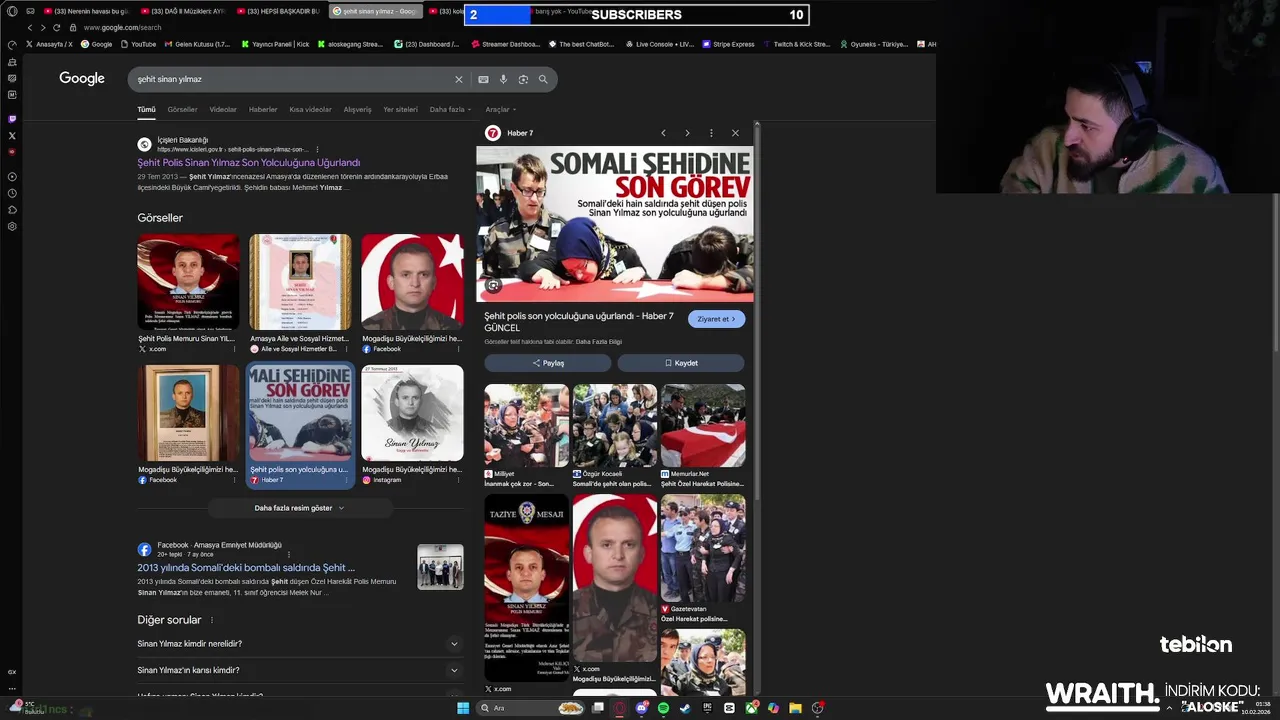Switch to the 'Haberler' tab
This screenshot has height=720, width=1280.
point(263,110)
